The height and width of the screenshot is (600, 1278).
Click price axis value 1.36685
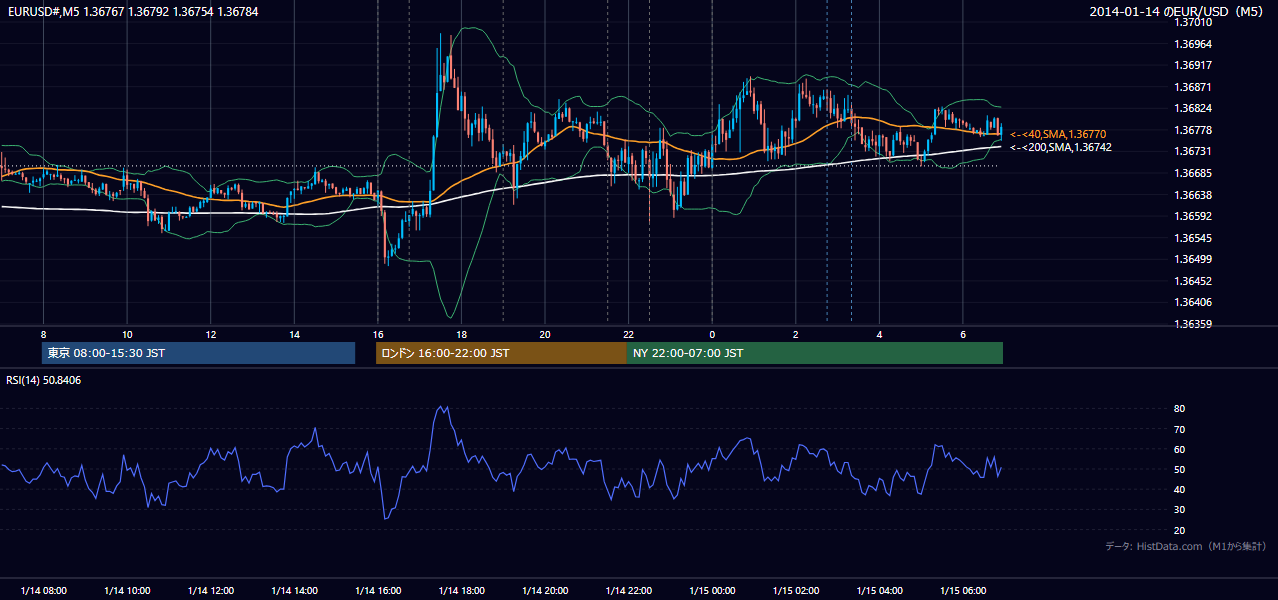pyautogui.click(x=1193, y=173)
